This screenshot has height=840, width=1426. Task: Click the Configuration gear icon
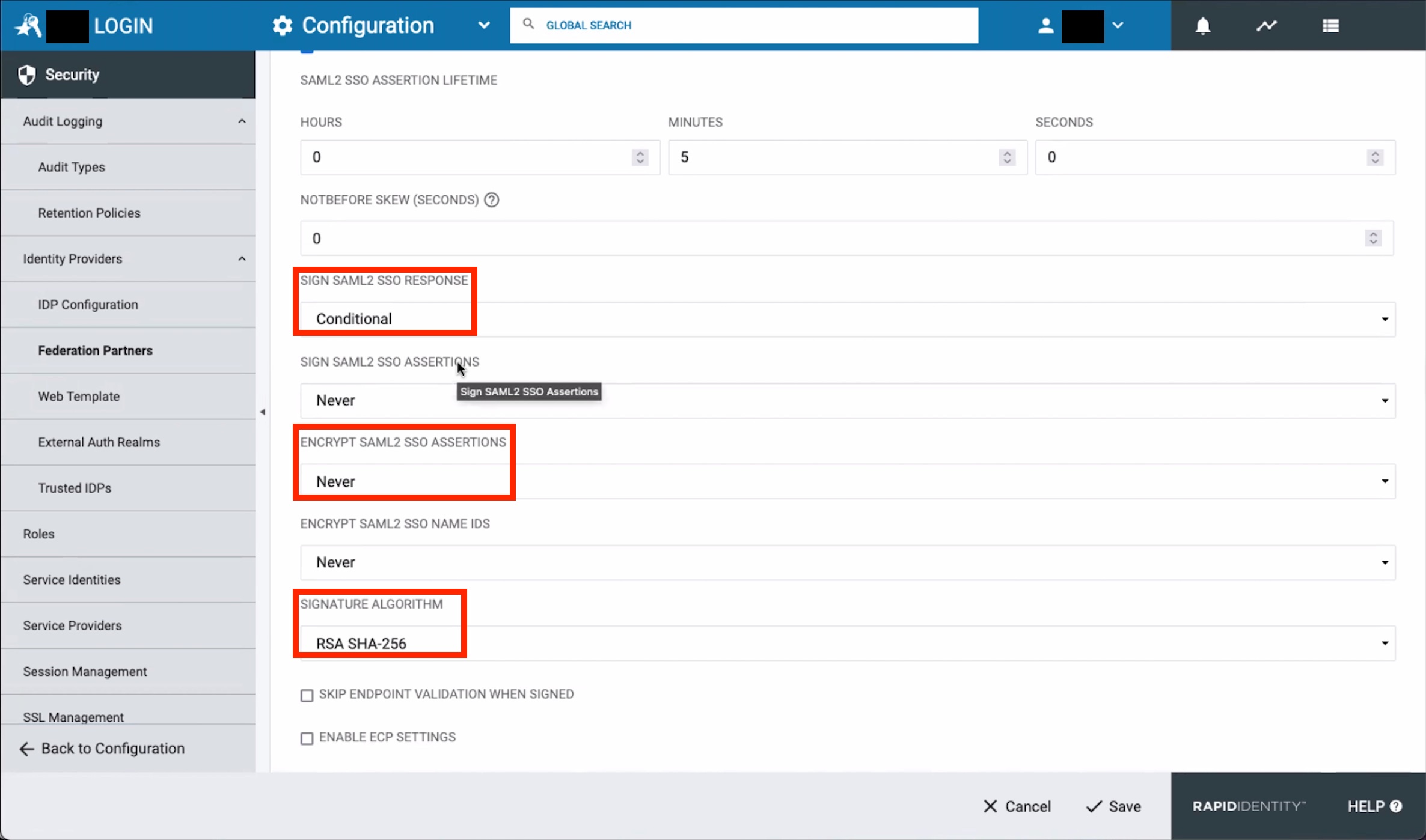[281, 25]
